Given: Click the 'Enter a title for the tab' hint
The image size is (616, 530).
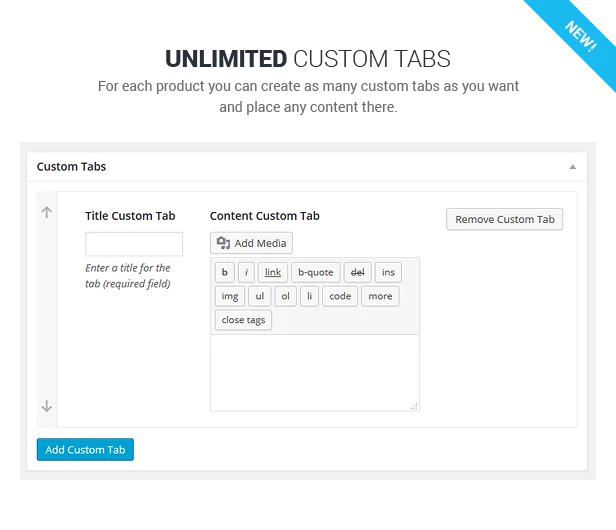Looking at the screenshot, I should (128, 276).
